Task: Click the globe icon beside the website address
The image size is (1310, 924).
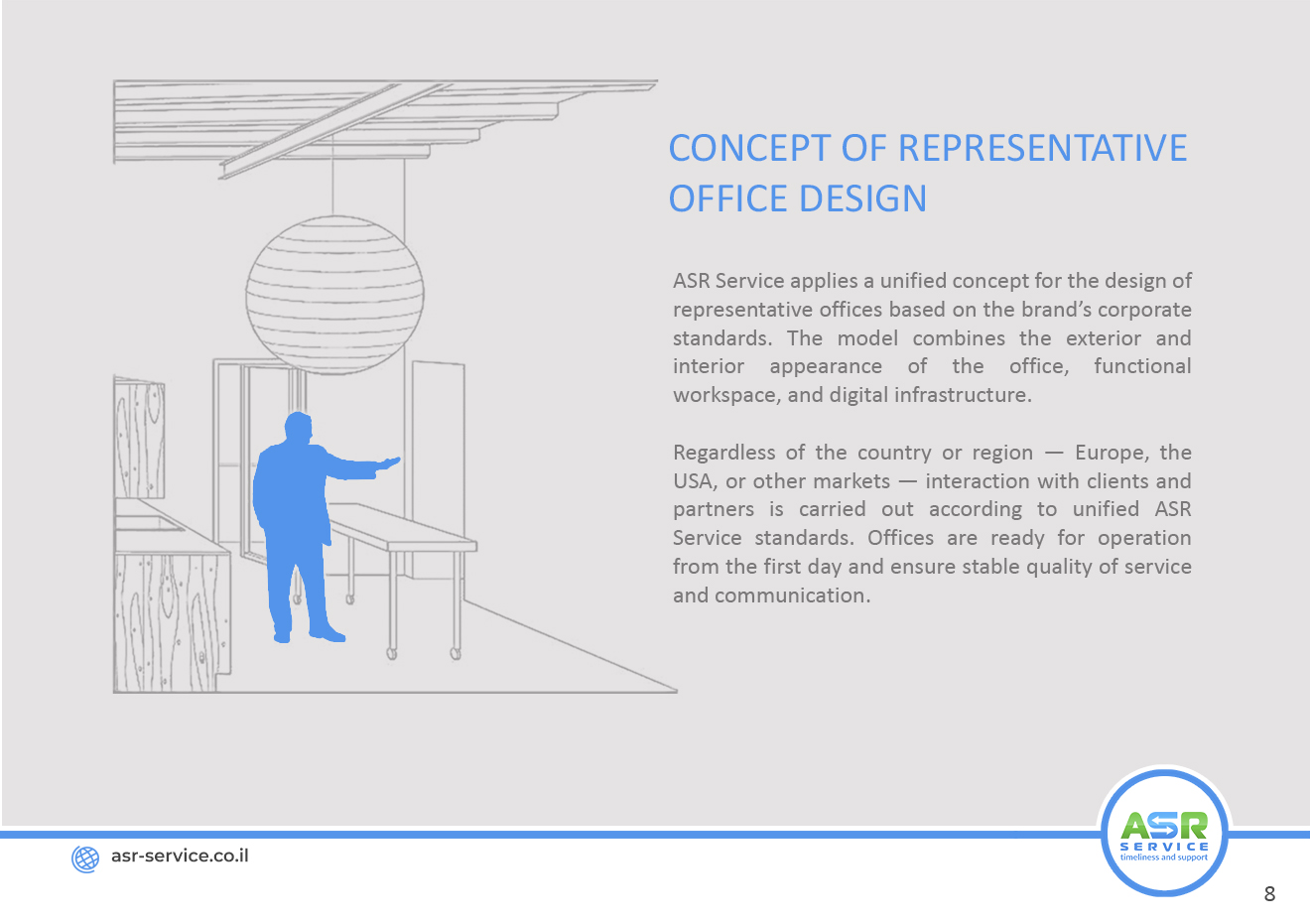Action: tap(86, 858)
